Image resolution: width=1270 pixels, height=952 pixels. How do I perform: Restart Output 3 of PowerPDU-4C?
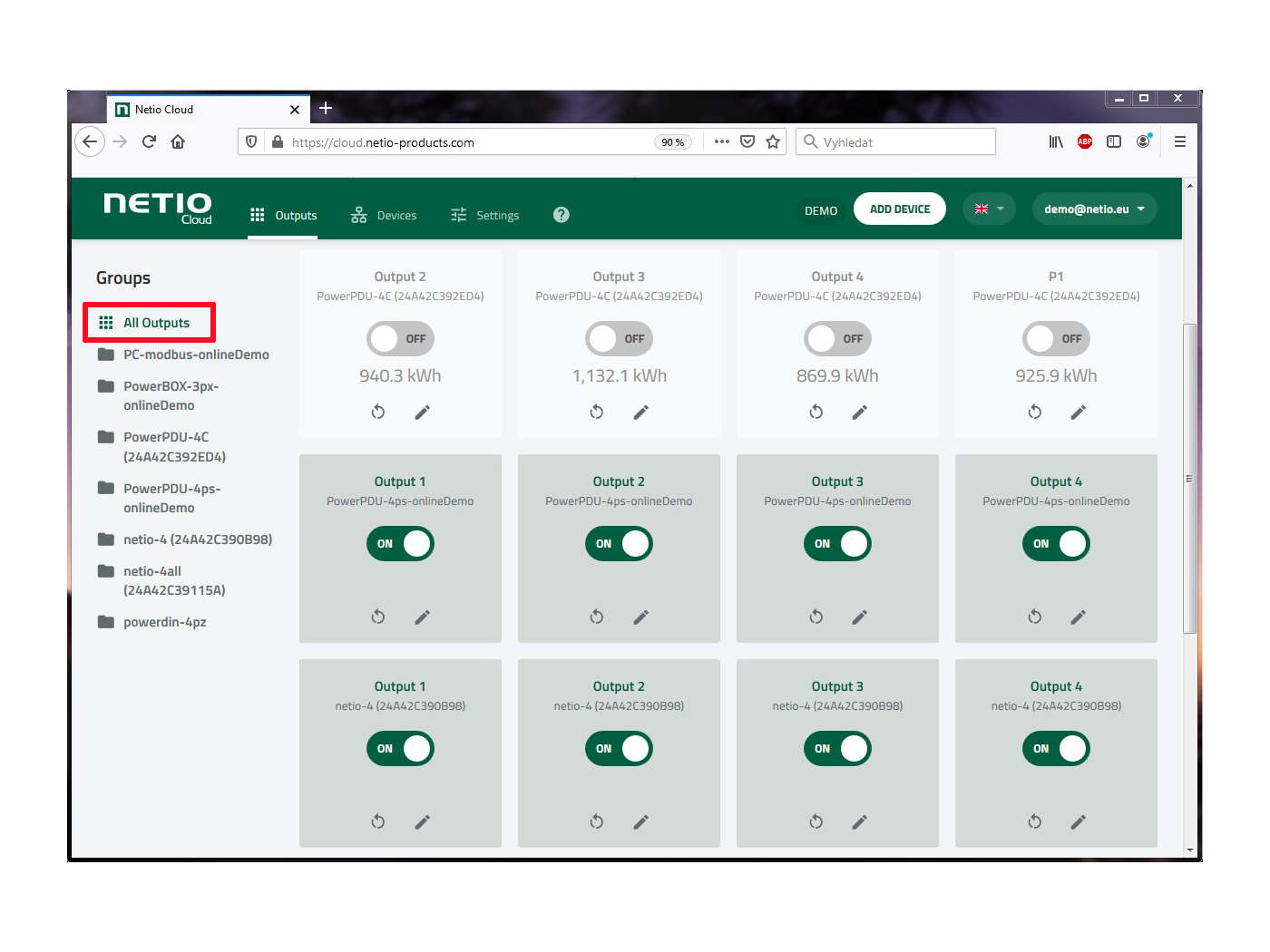tap(597, 413)
